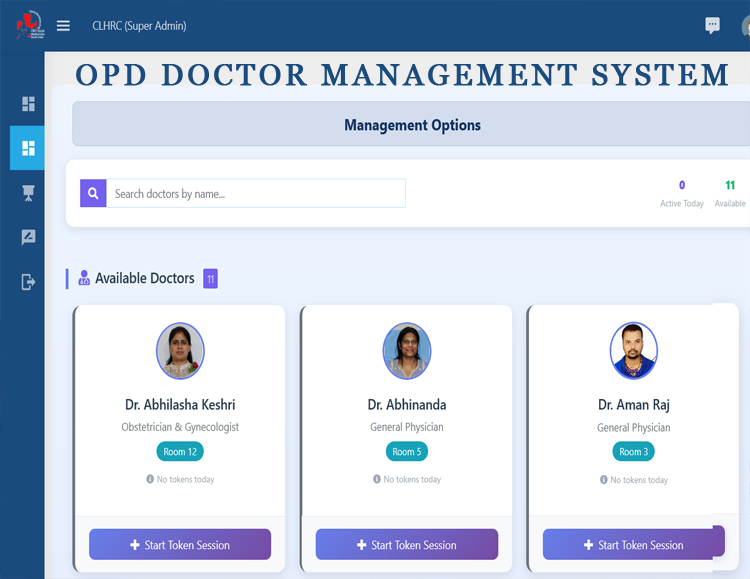Start Token Session for Dr. Abhinanda
Screen dimensions: 750x579
click(407, 545)
